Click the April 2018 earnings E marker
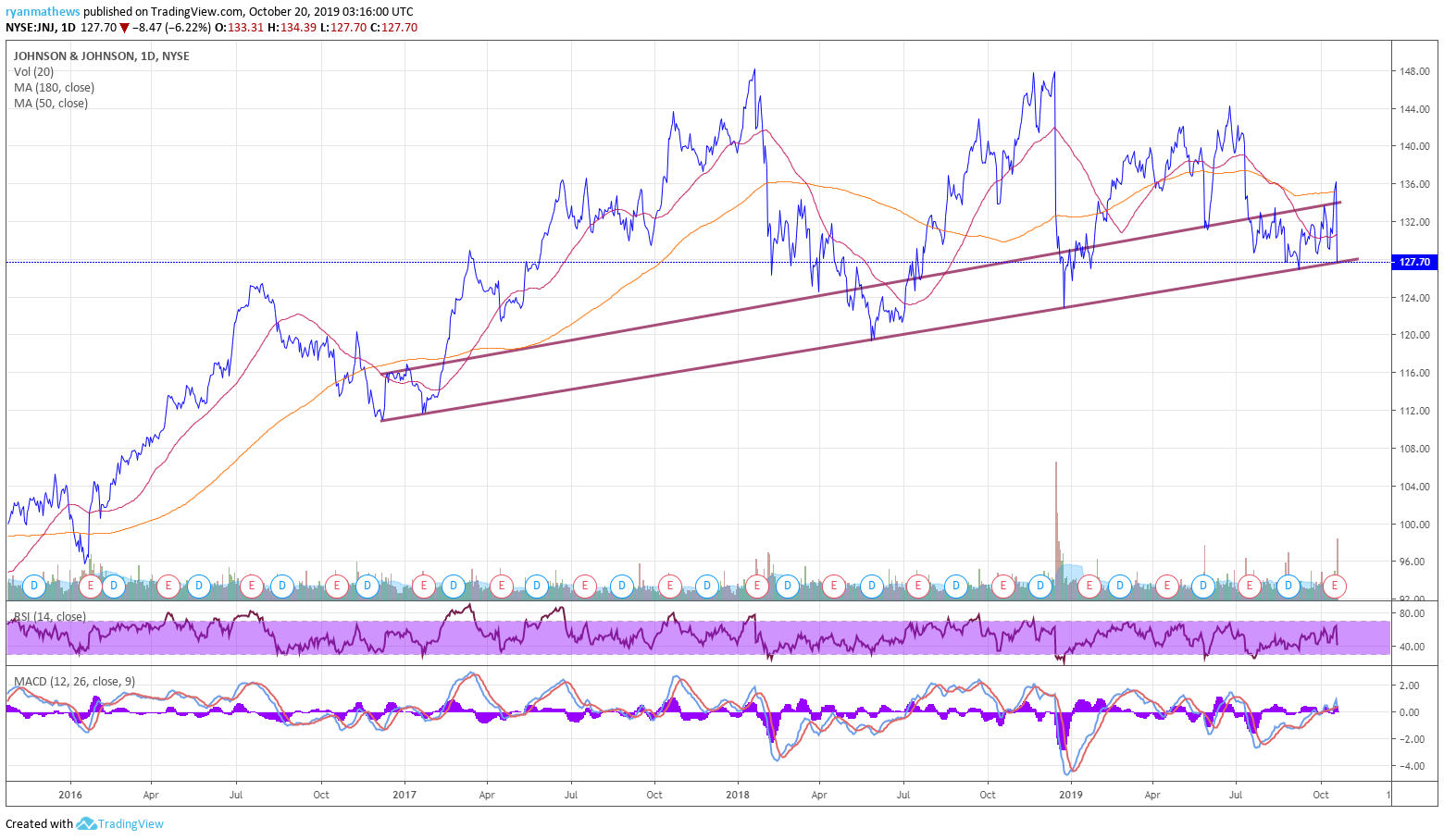This screenshot has height=840, width=1444. [833, 586]
